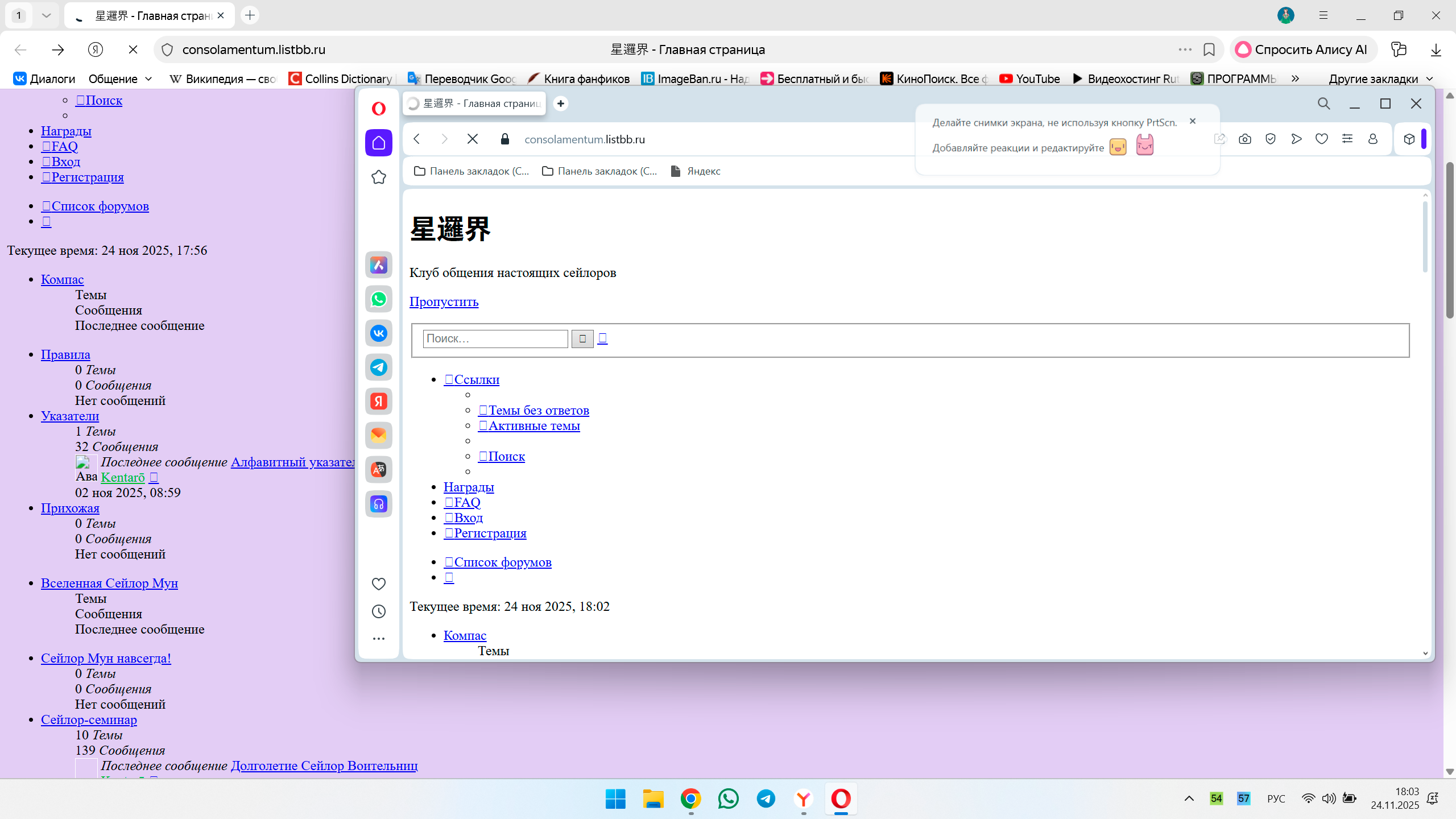The width and height of the screenshot is (1456, 819).
Task: Click the Opera snapshot camera icon
Action: coord(1245,139)
